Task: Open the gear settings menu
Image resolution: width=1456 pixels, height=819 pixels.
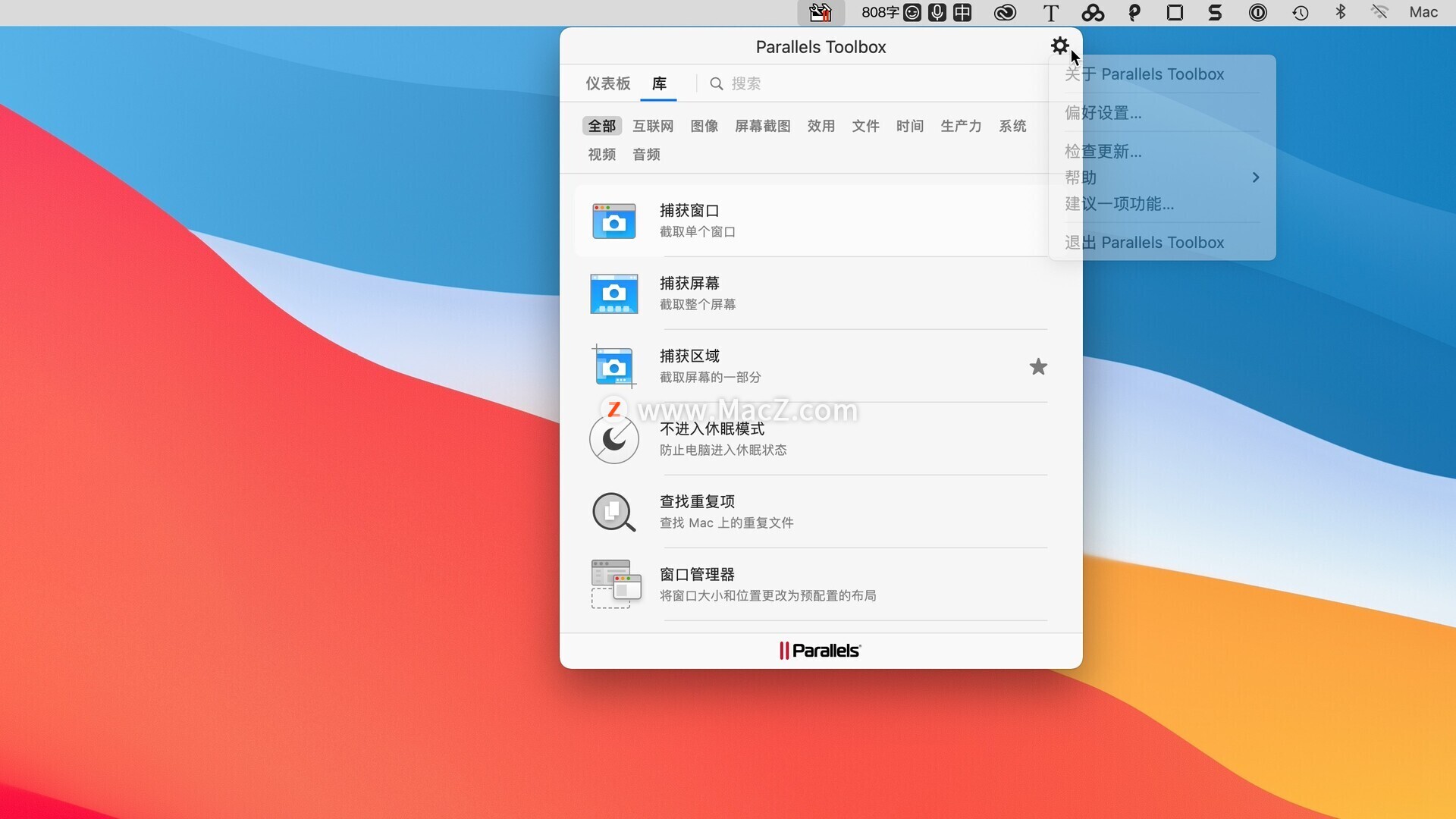Action: (1059, 45)
